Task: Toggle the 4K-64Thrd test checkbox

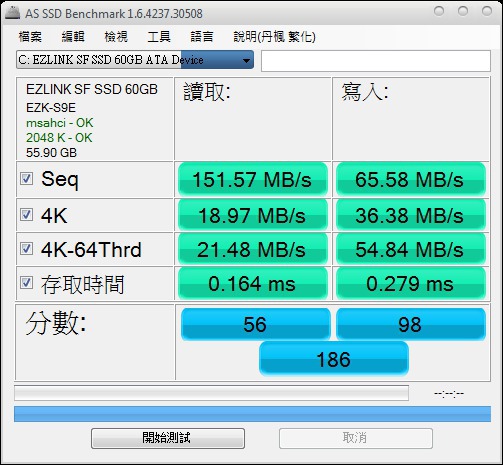Action: (x=26, y=249)
